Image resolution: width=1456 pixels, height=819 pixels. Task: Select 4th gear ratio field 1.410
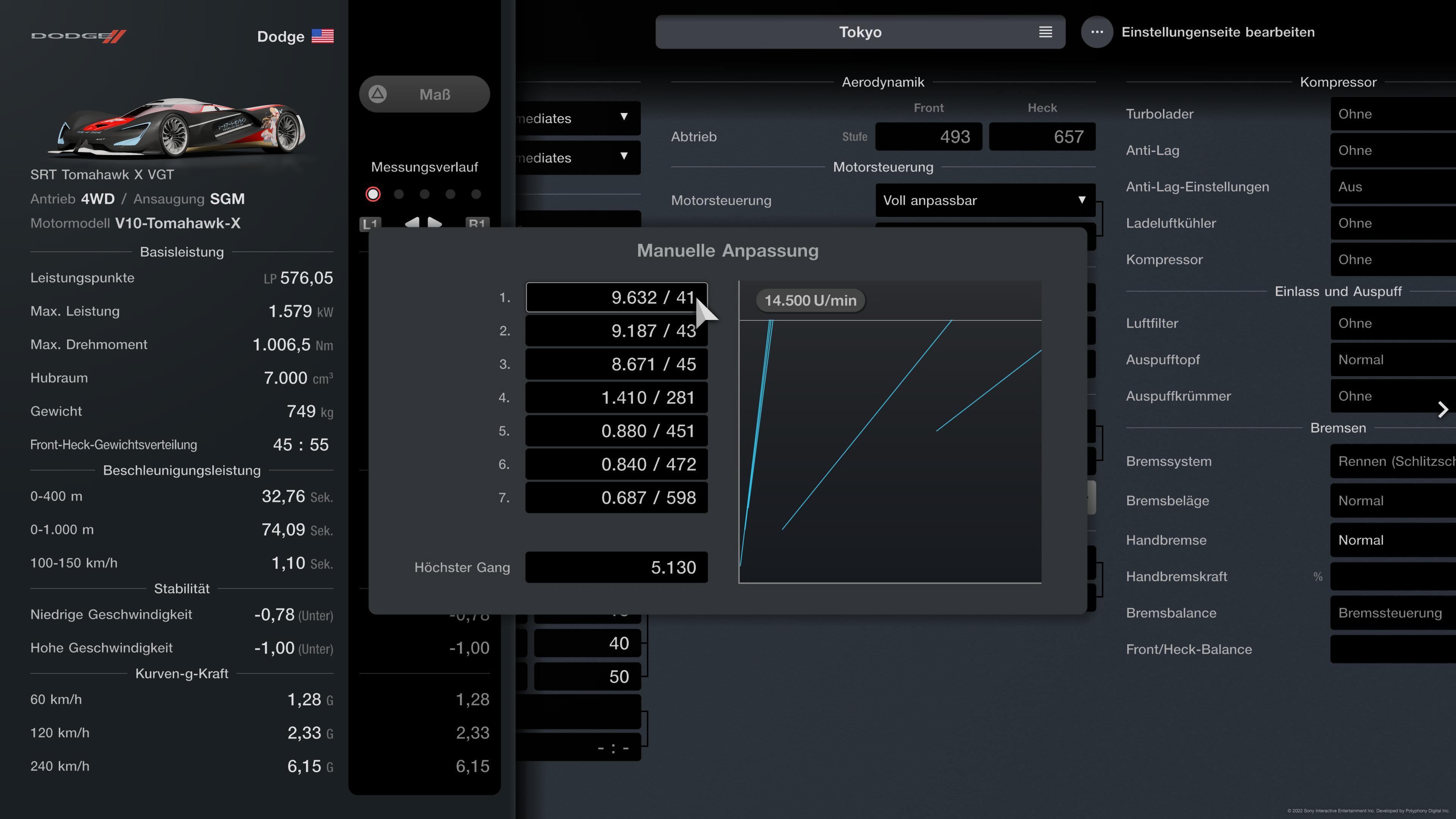coord(616,397)
